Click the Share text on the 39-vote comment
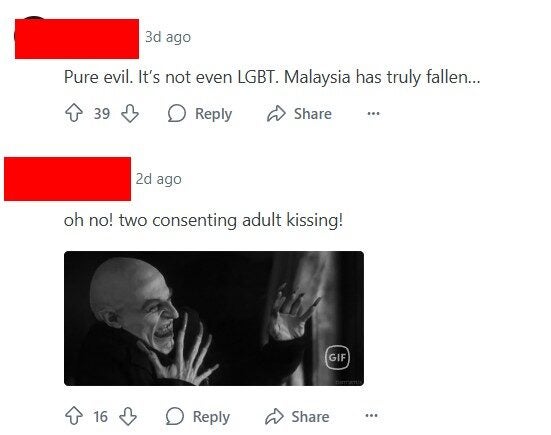The width and height of the screenshot is (551, 435). [x=312, y=114]
